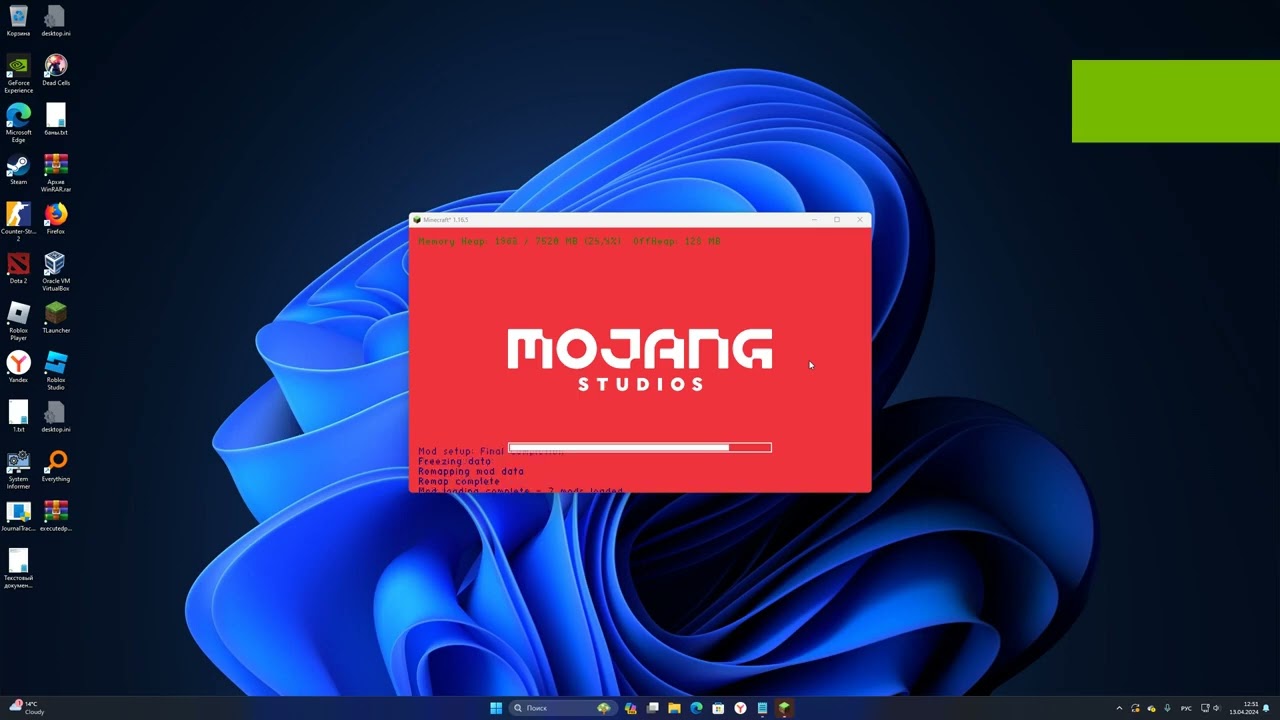Click the 'Freezing data' log line
The image size is (1280, 720).
point(455,461)
